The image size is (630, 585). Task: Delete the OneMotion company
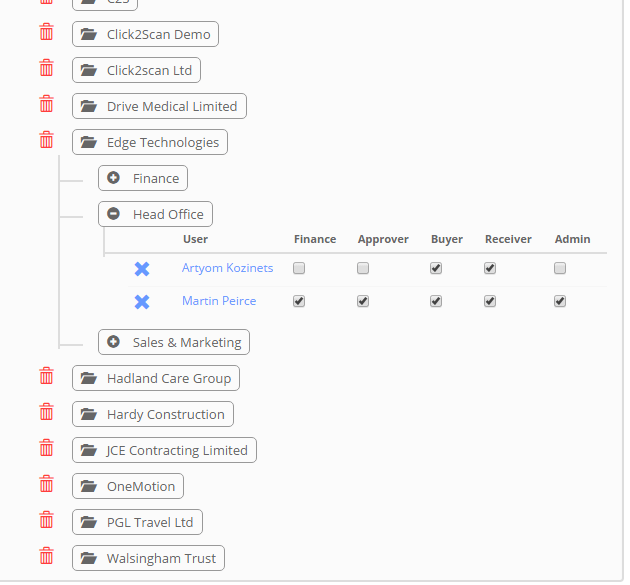click(46, 484)
